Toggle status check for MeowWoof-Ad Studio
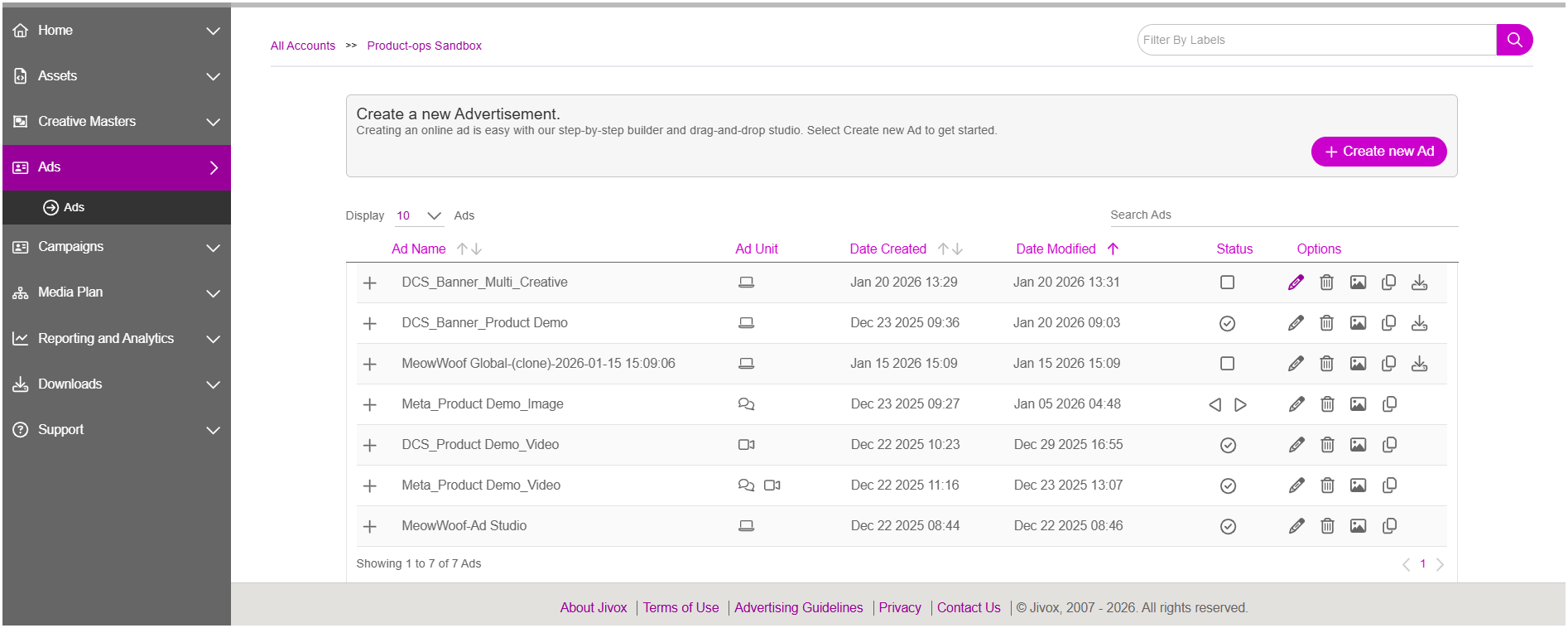 pyautogui.click(x=1228, y=526)
